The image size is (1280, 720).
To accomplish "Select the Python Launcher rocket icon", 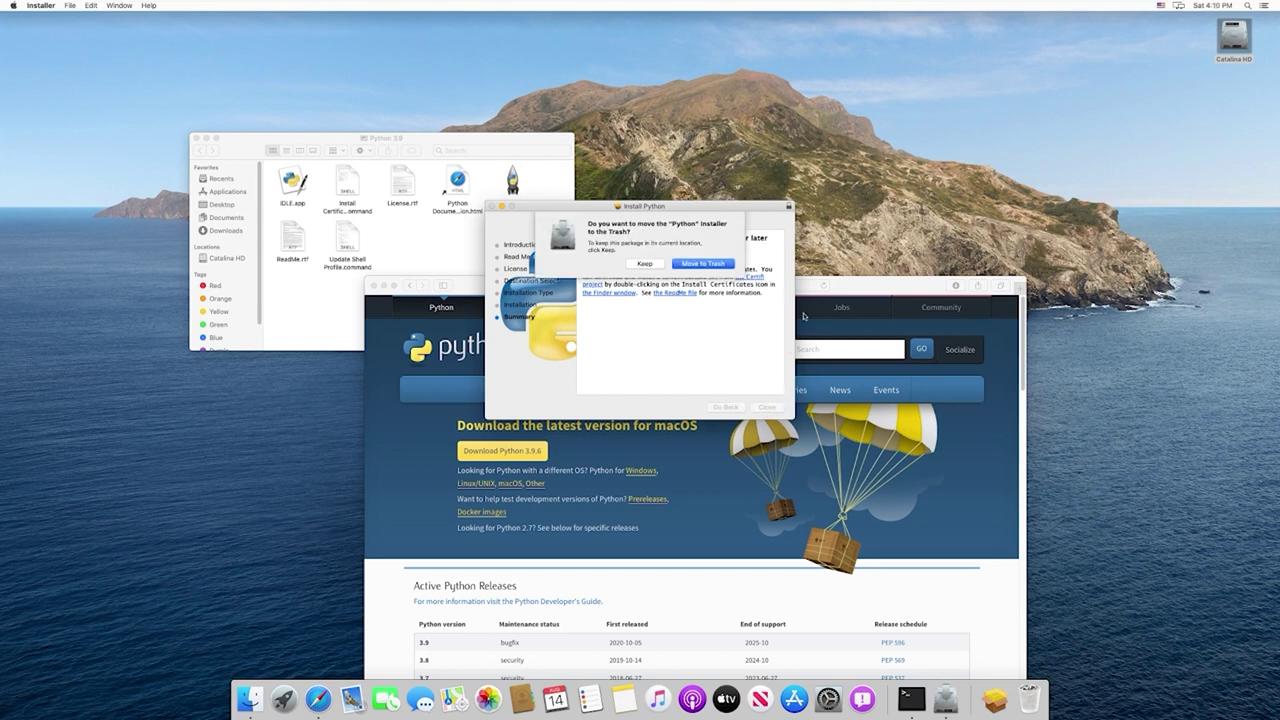I will coord(512,181).
